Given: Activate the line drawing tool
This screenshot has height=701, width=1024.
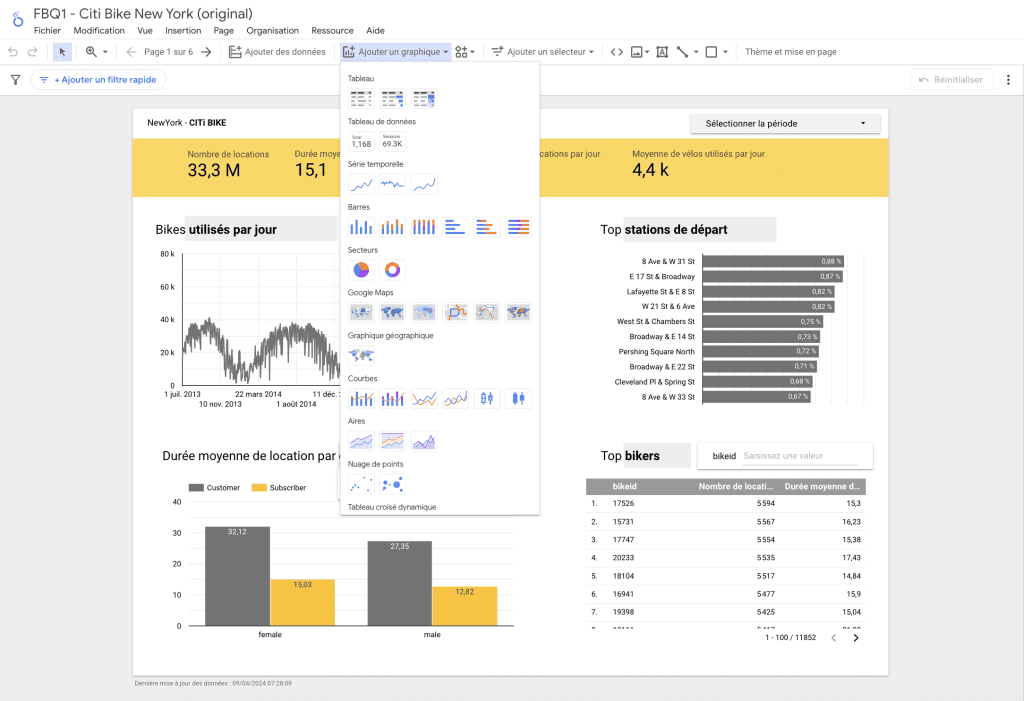Looking at the screenshot, I should coord(682,51).
